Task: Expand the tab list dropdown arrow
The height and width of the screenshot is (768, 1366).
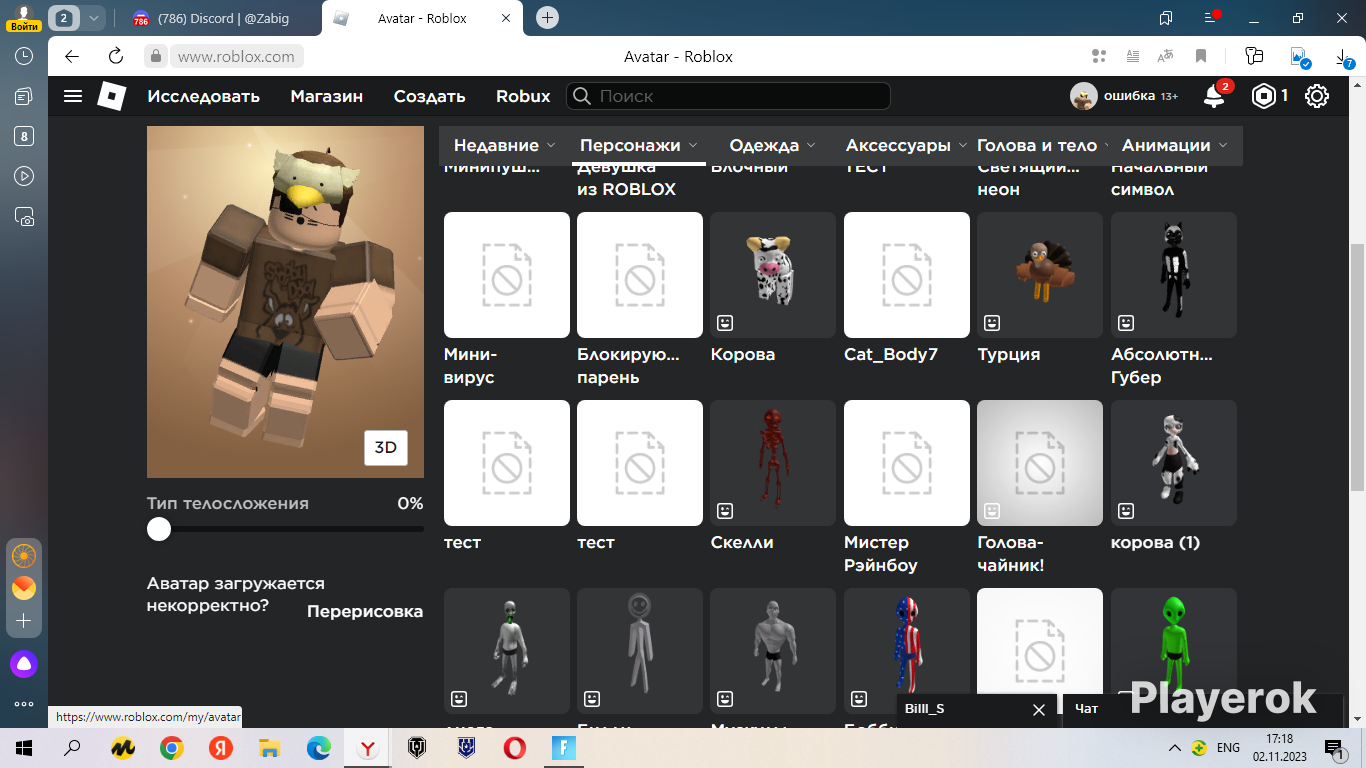Action: pos(93,18)
